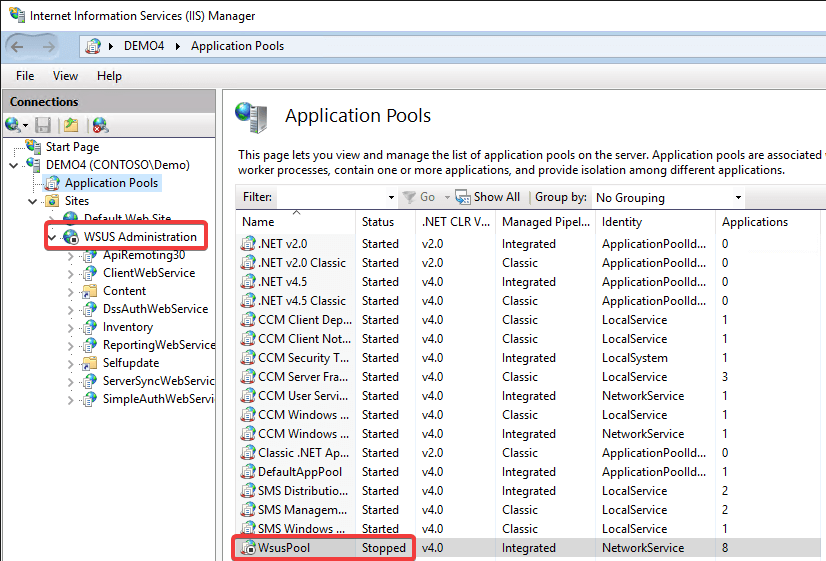Click the Stopped status of WsusPool
The width and height of the screenshot is (826, 561).
click(x=384, y=548)
